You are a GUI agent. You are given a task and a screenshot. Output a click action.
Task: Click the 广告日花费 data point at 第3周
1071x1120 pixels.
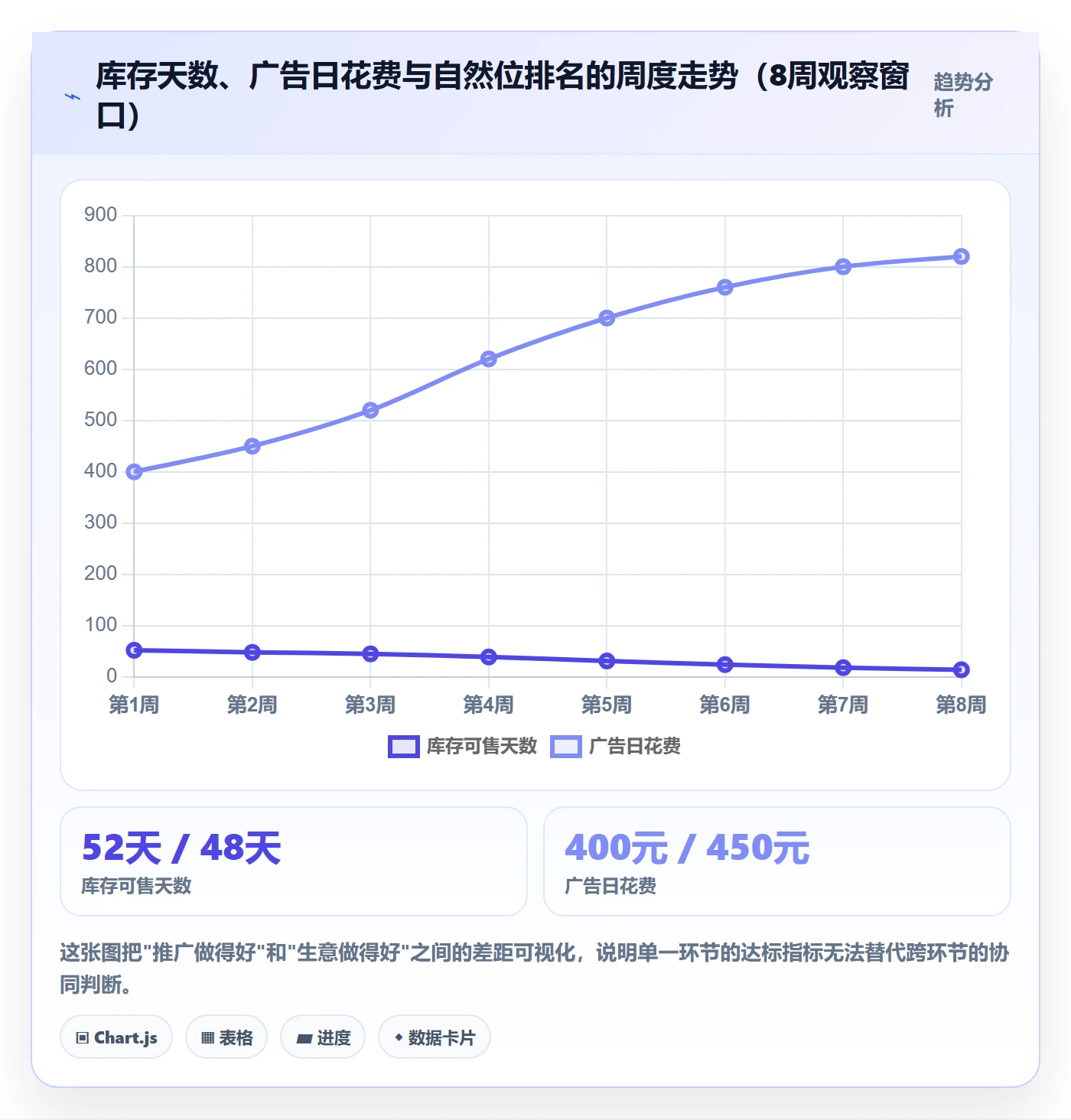point(370,410)
